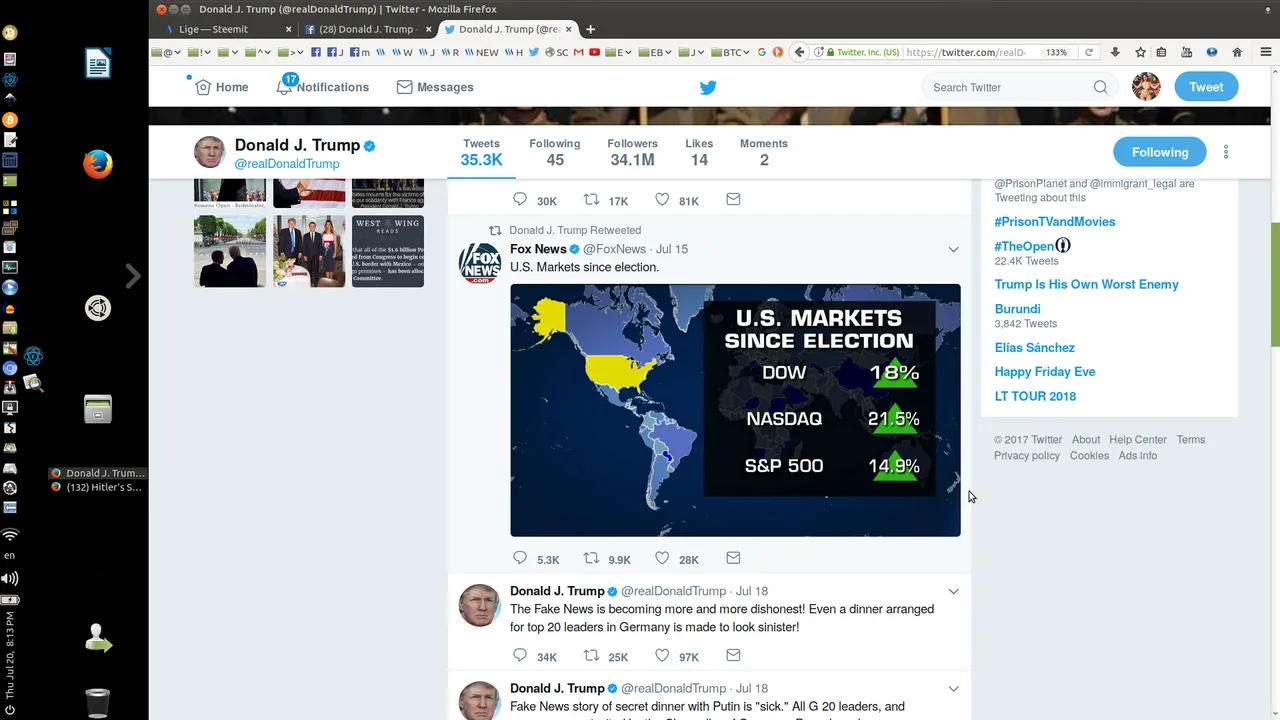This screenshot has width=1280, height=720.
Task: Retweet the Fox News markets tweet
Action: [591, 558]
